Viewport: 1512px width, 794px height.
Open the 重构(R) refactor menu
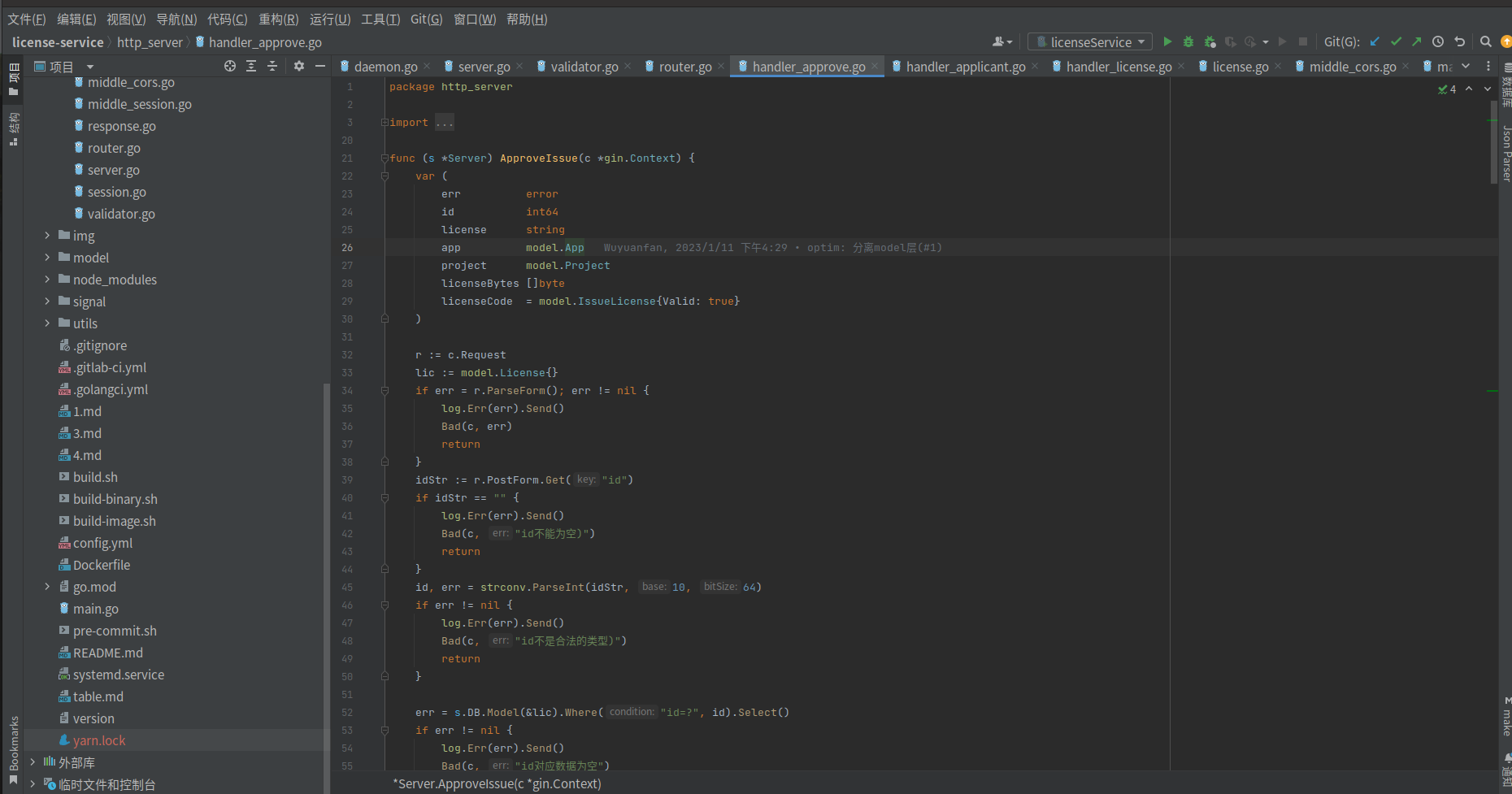[x=279, y=19]
